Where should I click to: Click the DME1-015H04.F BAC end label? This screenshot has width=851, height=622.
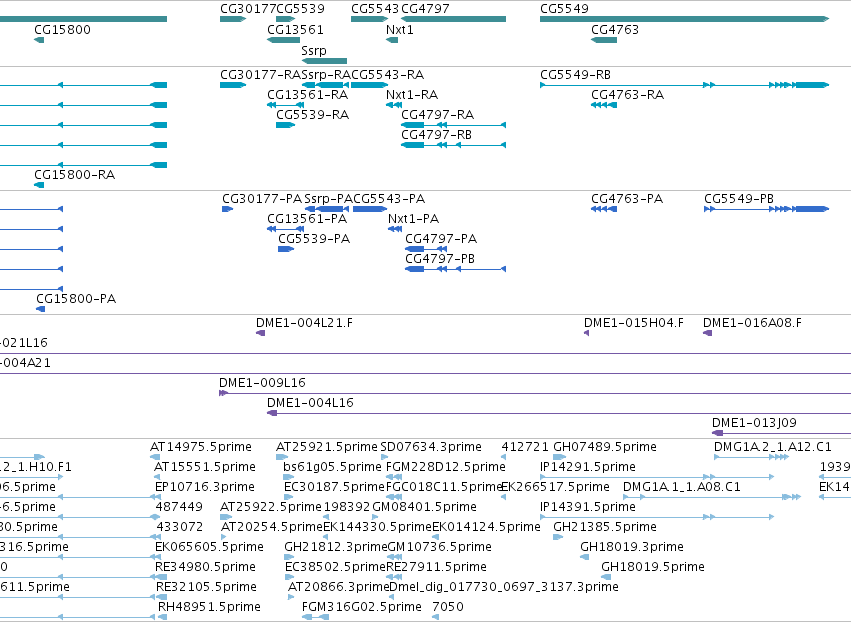point(634,323)
